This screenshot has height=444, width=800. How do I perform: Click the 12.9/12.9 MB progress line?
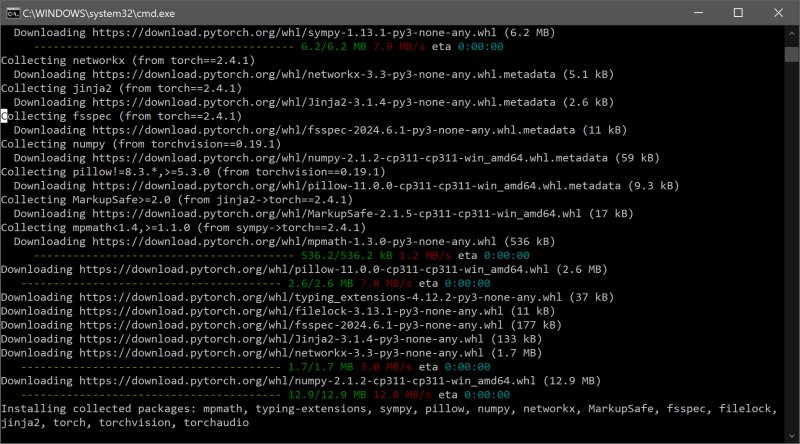[x=265, y=394]
